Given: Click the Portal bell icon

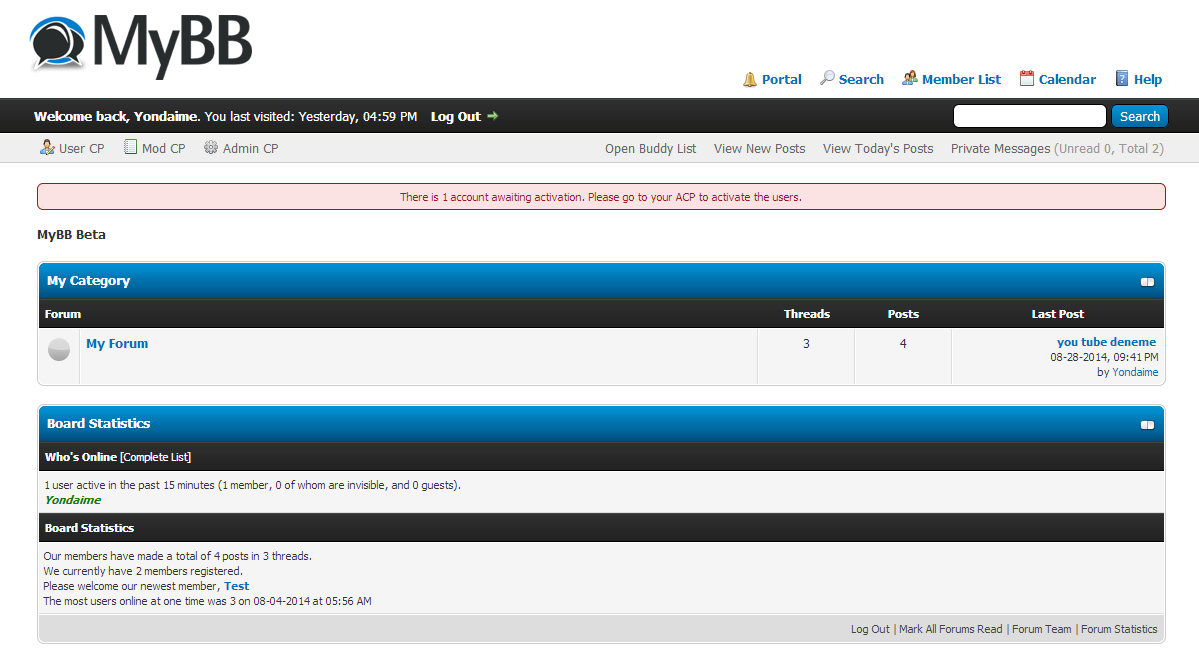Looking at the screenshot, I should click(749, 80).
